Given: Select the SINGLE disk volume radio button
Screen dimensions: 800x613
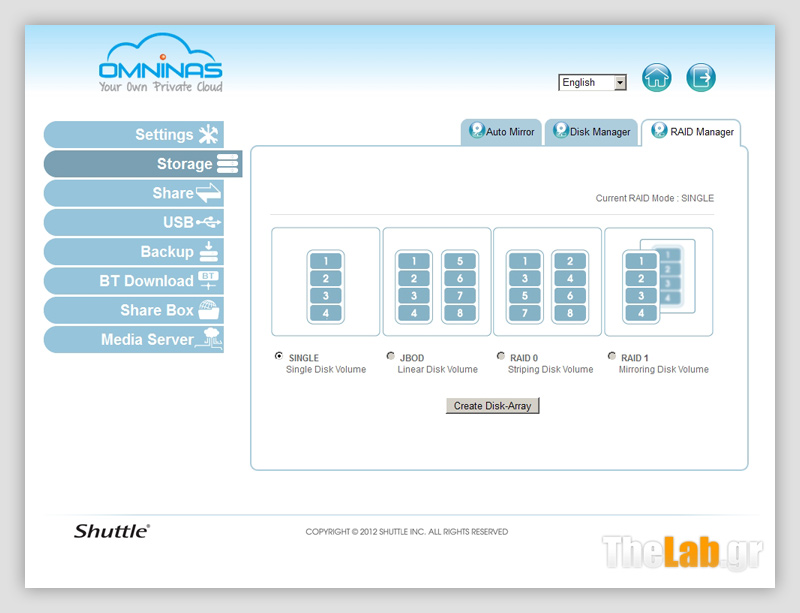Looking at the screenshot, I should 279,356.
